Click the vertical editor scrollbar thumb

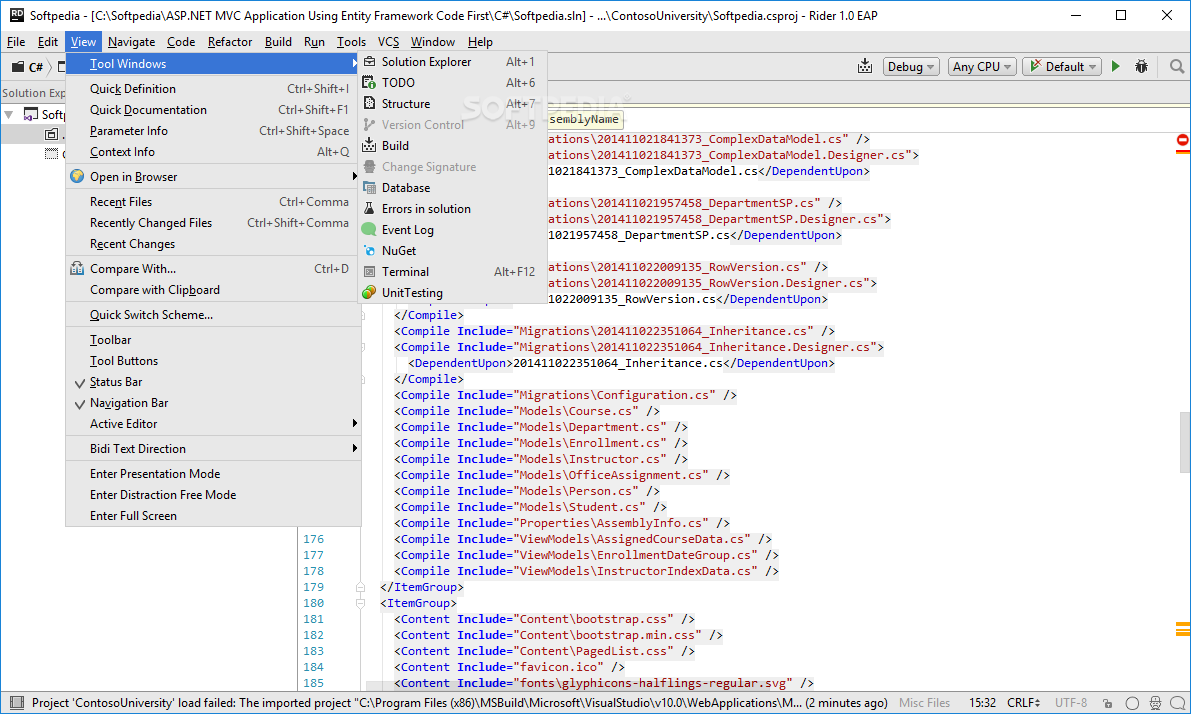(x=1185, y=442)
